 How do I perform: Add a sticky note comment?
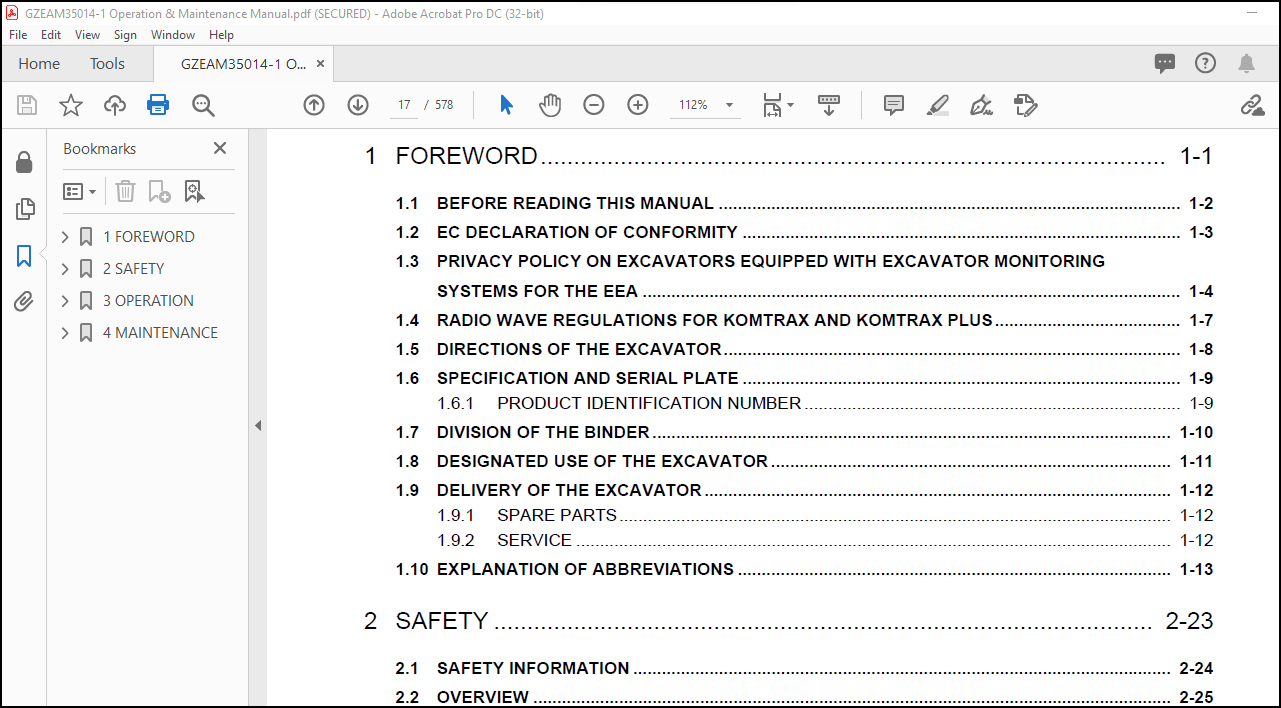coord(894,105)
